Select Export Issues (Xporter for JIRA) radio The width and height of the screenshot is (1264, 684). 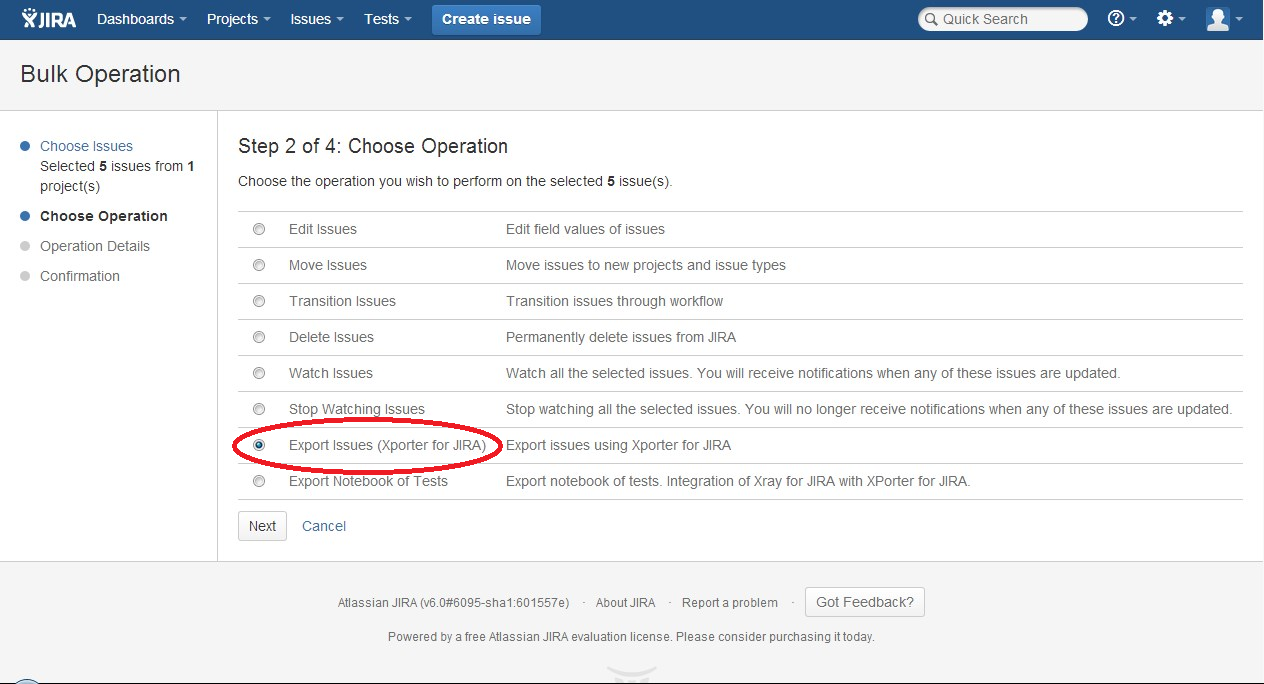coord(259,445)
